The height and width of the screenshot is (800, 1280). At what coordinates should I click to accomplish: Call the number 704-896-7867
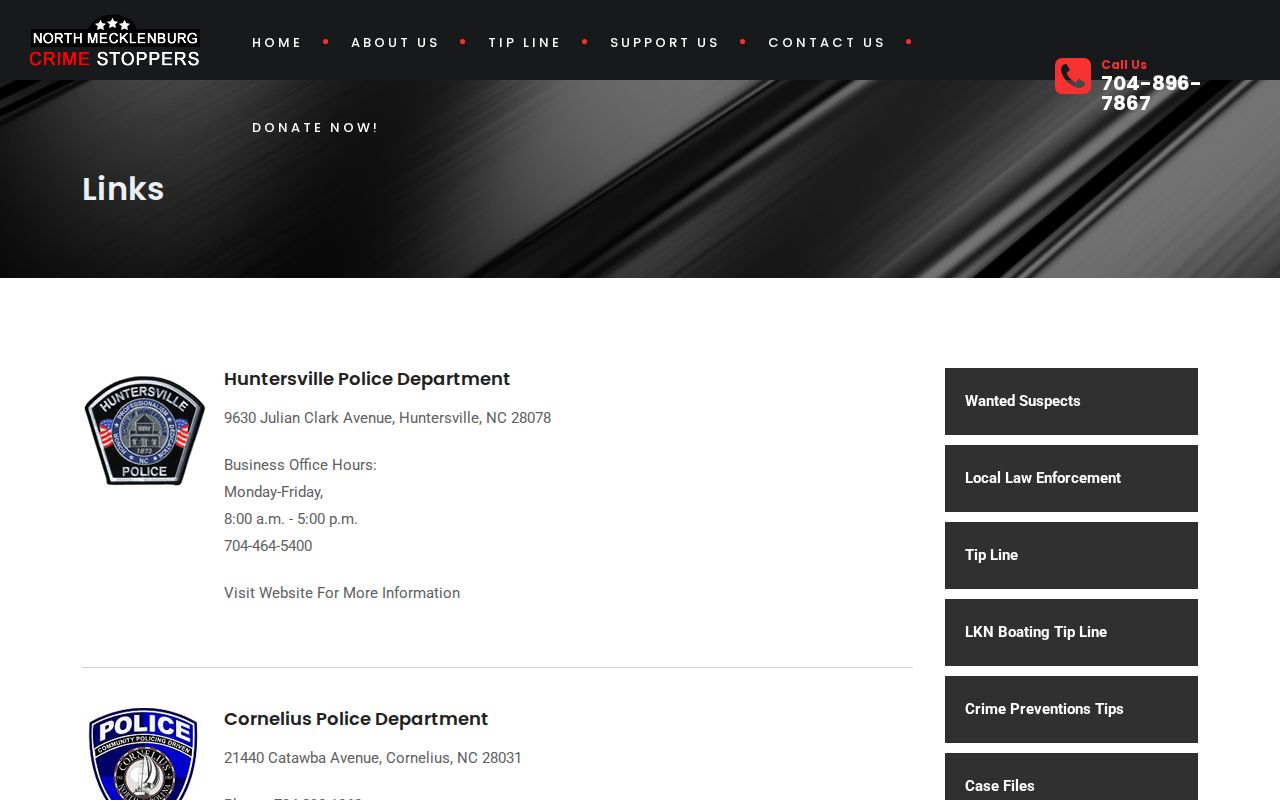click(x=1151, y=93)
